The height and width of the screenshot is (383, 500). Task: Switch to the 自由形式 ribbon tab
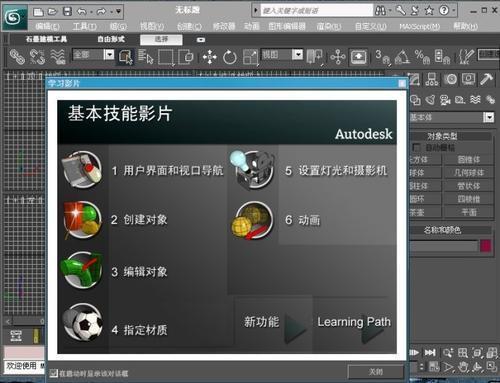[111, 39]
